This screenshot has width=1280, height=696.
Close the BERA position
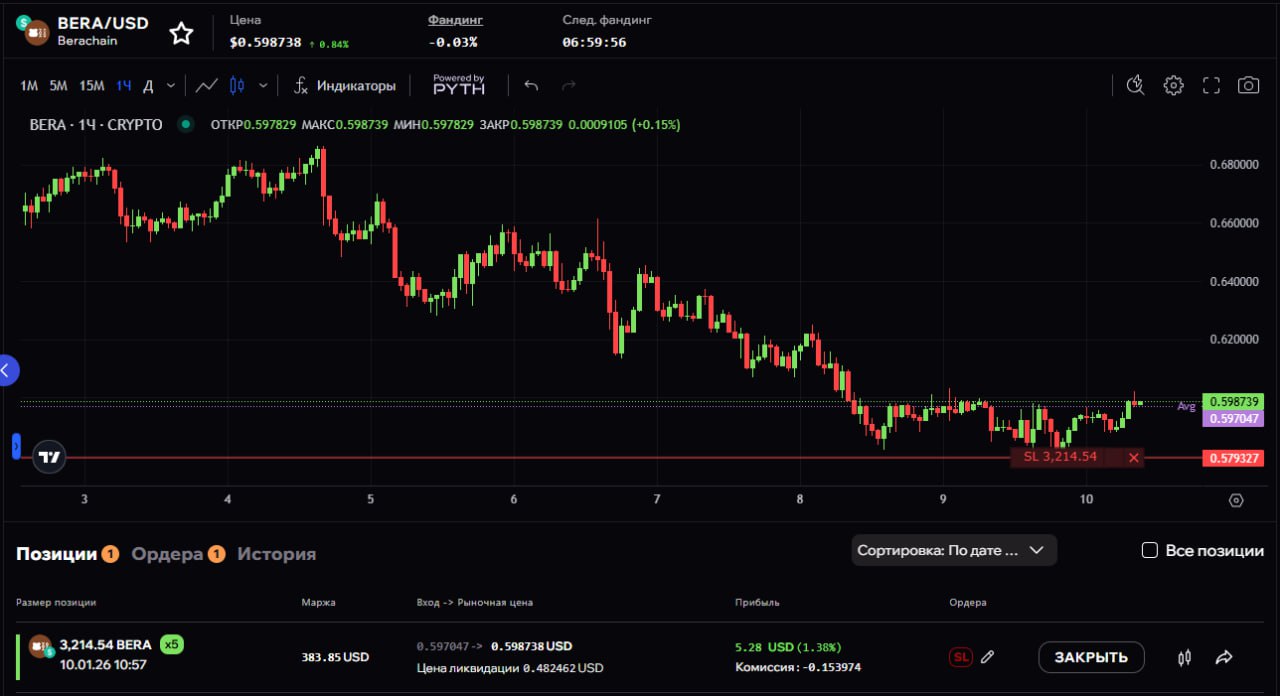click(1091, 657)
